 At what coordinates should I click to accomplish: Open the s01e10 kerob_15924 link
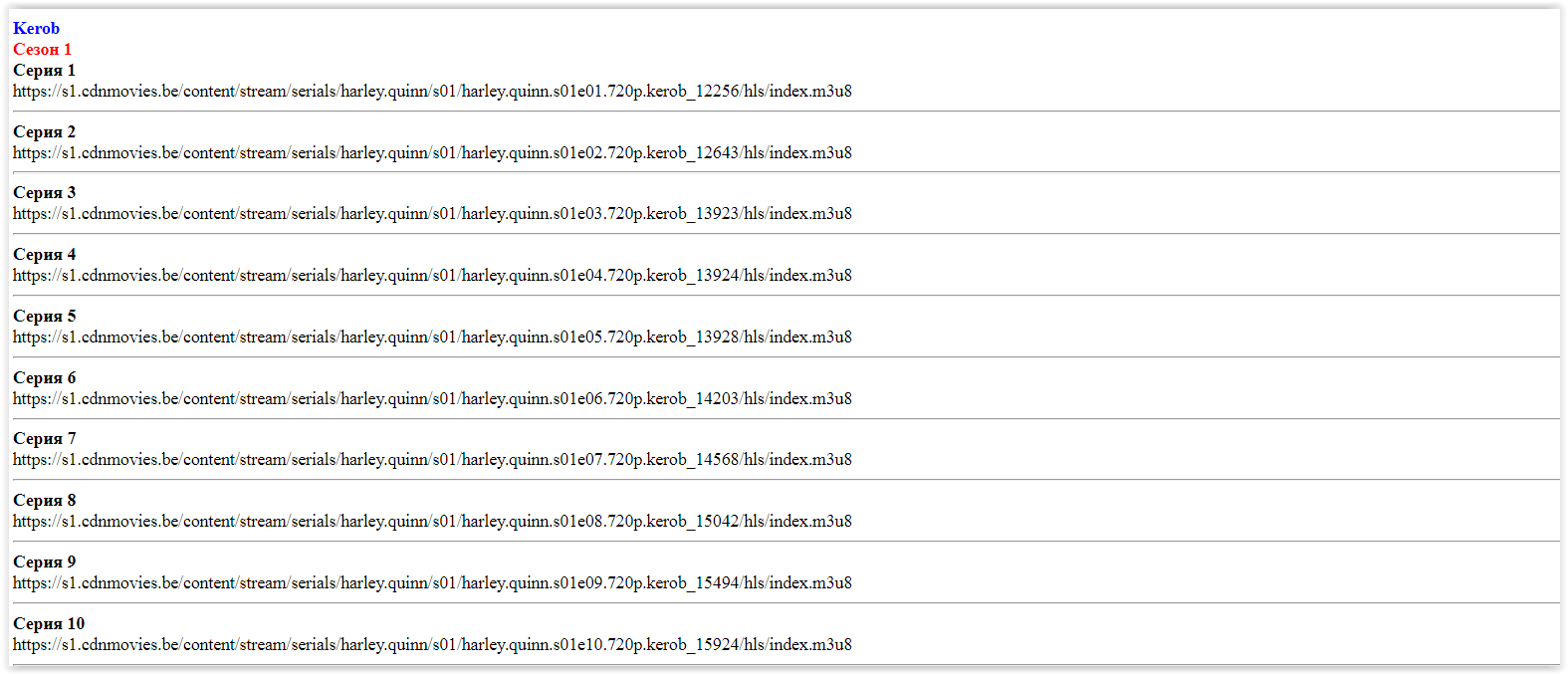click(432, 644)
